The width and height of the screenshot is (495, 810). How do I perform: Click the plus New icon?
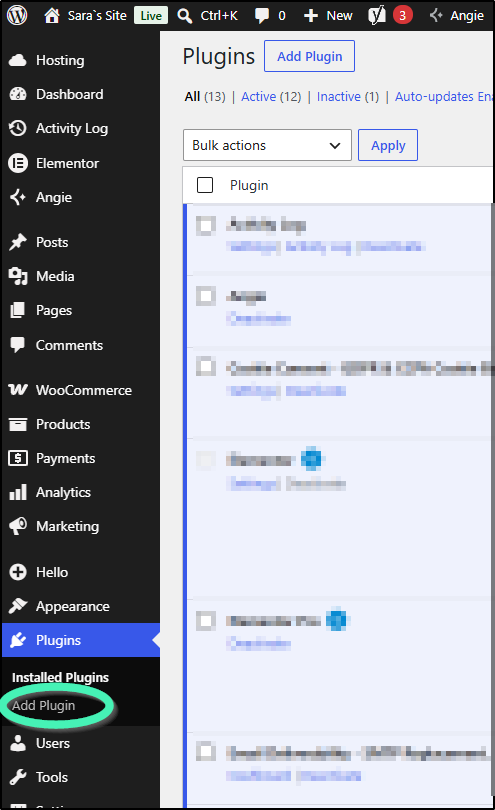(311, 16)
